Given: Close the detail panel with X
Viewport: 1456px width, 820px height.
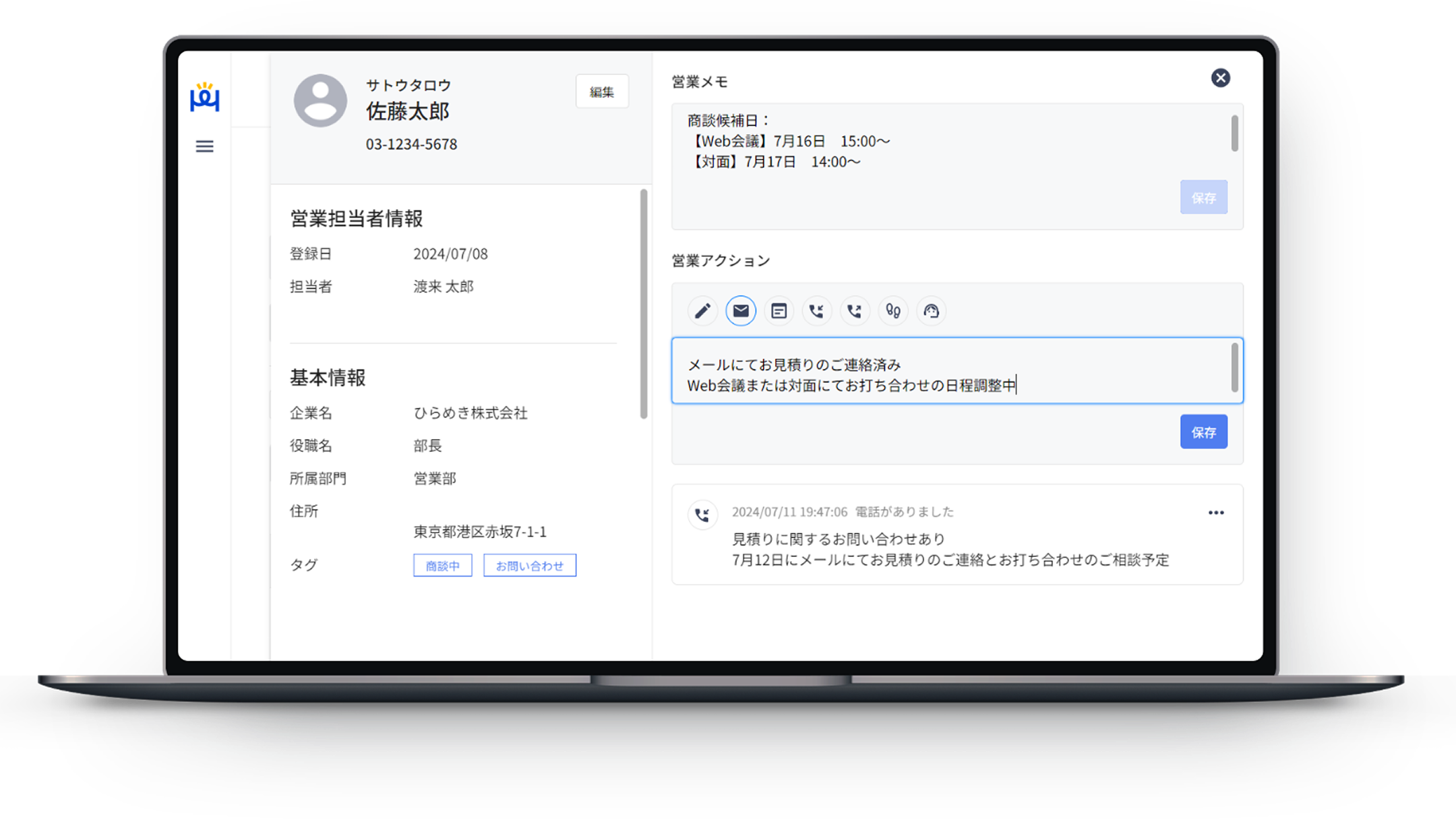Looking at the screenshot, I should (1220, 78).
